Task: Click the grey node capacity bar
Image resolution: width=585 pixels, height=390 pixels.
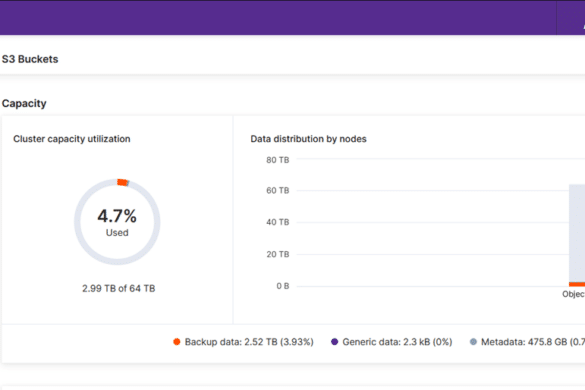Action: click(x=577, y=233)
